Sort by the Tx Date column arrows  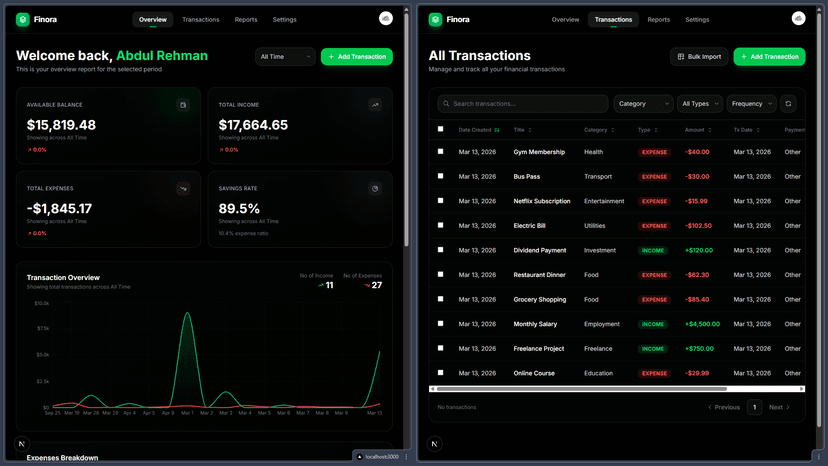[x=758, y=130]
